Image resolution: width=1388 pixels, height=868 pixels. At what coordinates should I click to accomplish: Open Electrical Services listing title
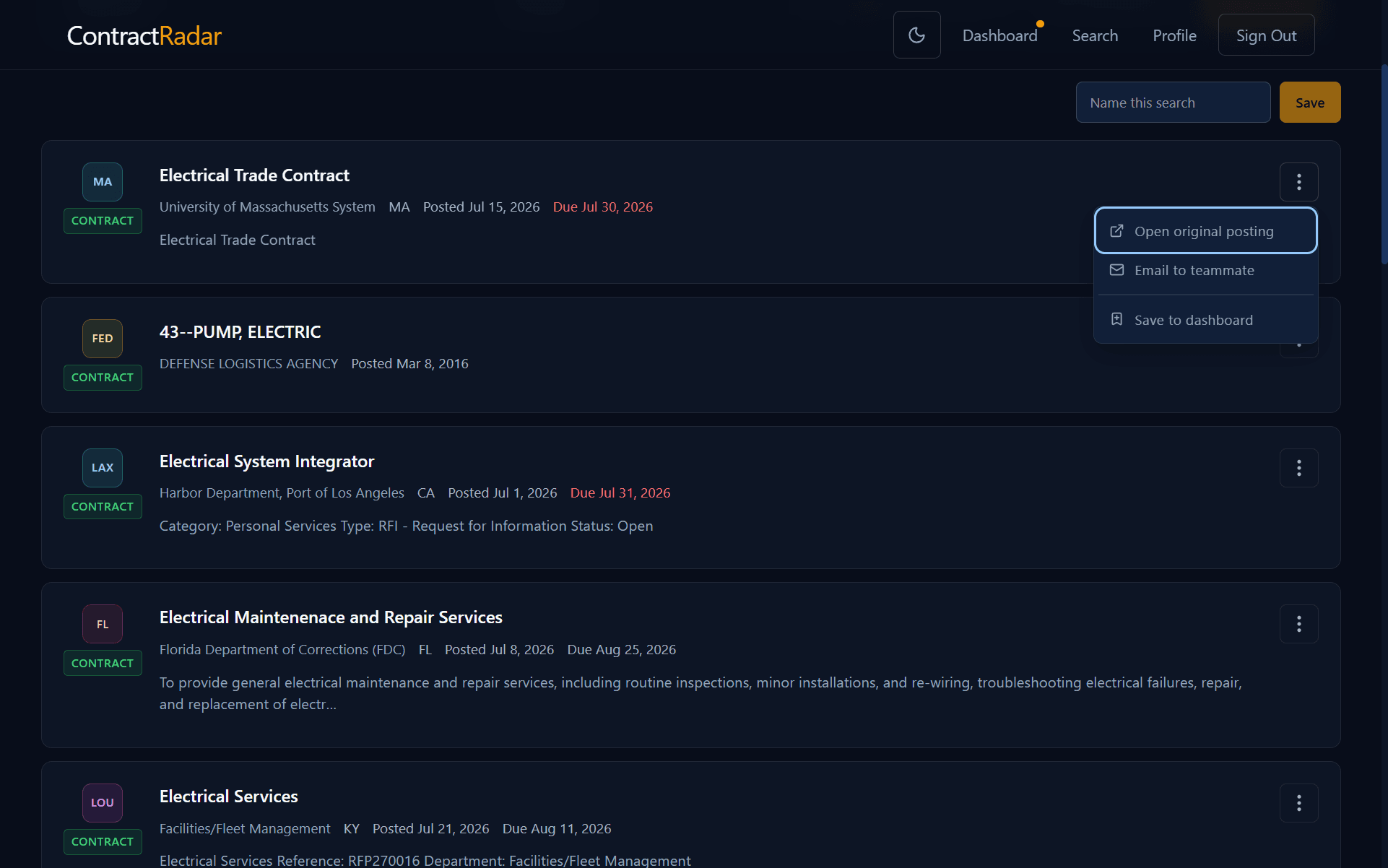tap(228, 797)
